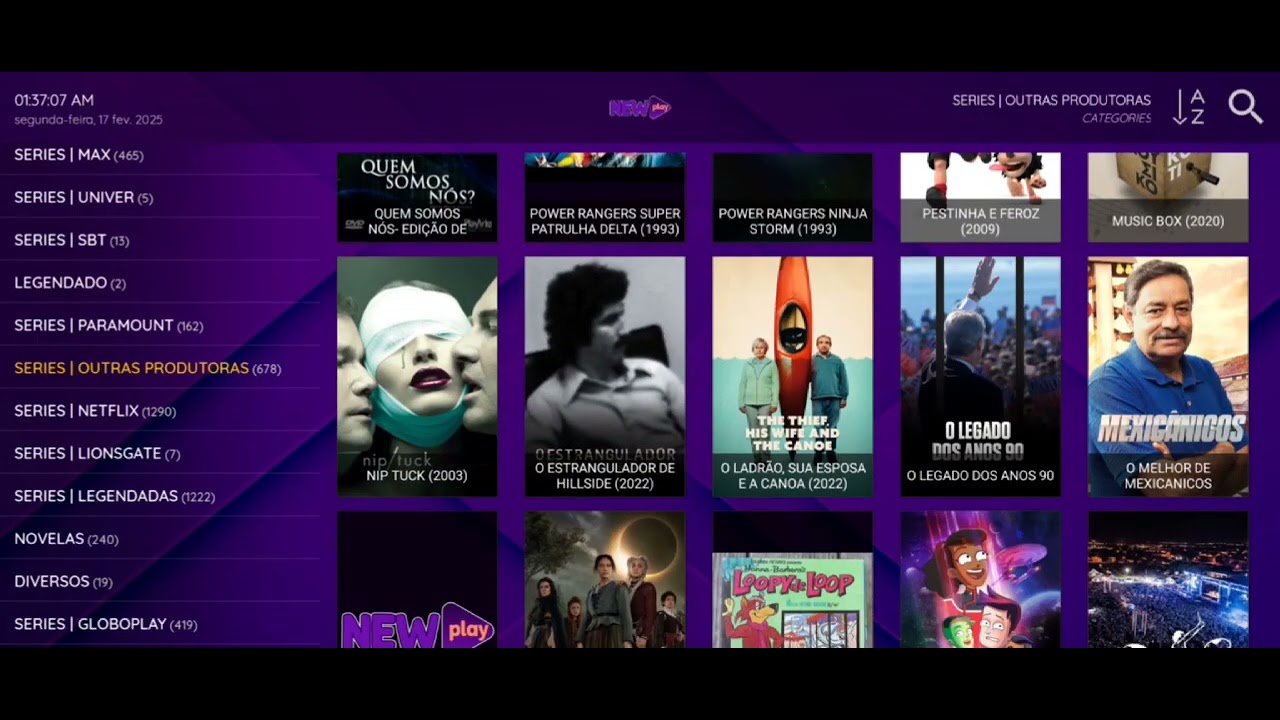Click the CATEGORIES label in header
The width and height of the screenshot is (1280, 720).
pos(1116,118)
